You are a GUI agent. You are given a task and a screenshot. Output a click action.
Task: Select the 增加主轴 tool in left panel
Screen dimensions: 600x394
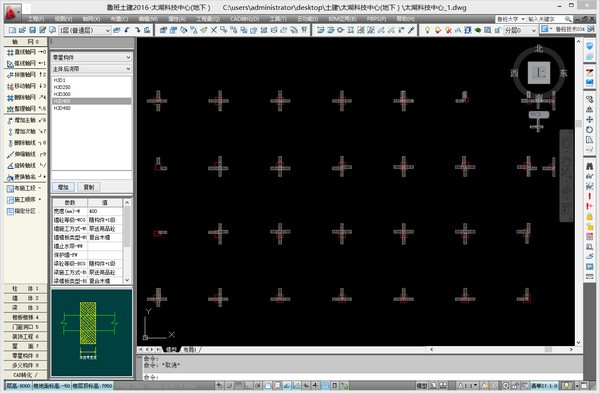[x=25, y=120]
